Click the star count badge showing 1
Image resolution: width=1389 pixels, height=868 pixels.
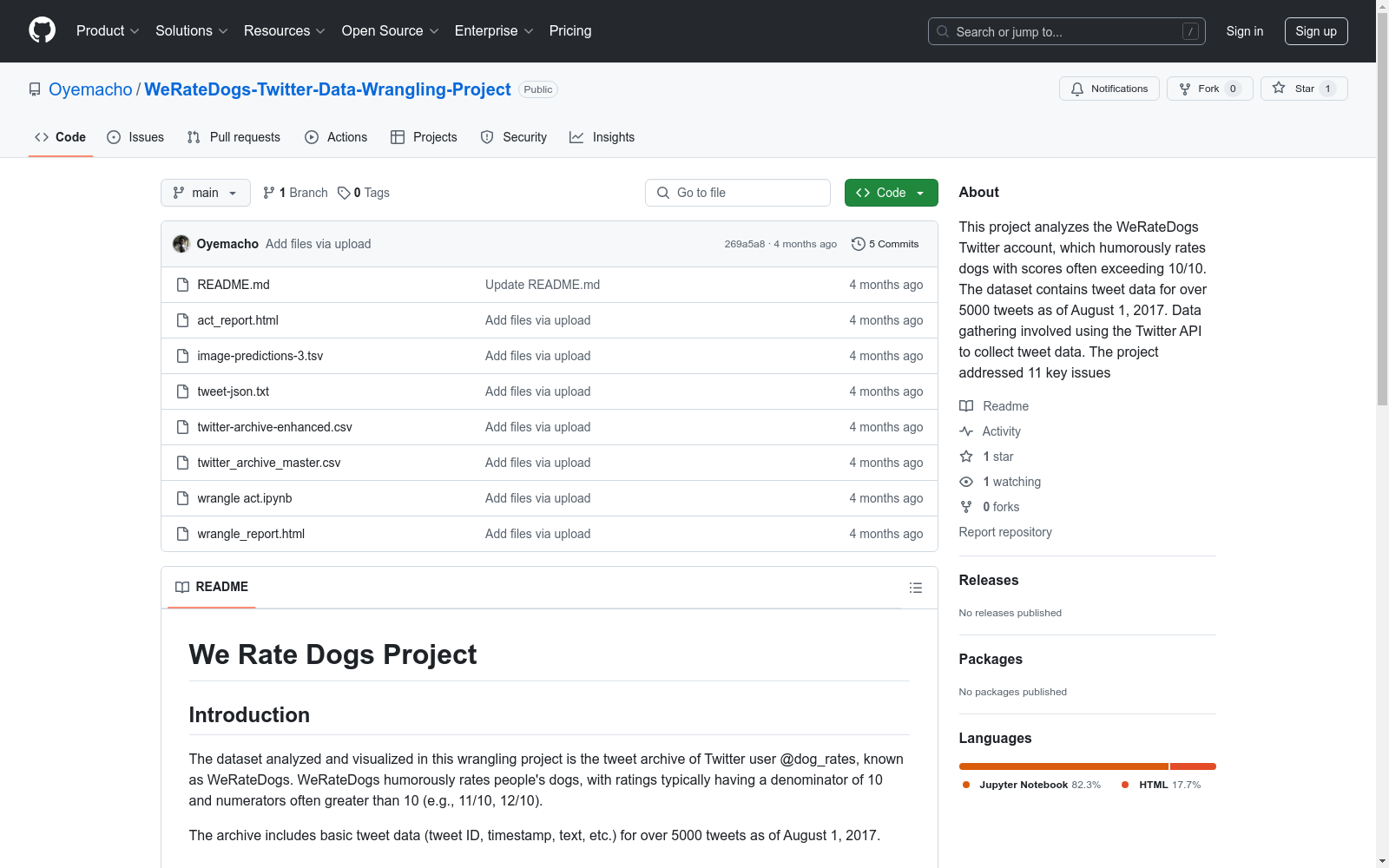[1327, 89]
